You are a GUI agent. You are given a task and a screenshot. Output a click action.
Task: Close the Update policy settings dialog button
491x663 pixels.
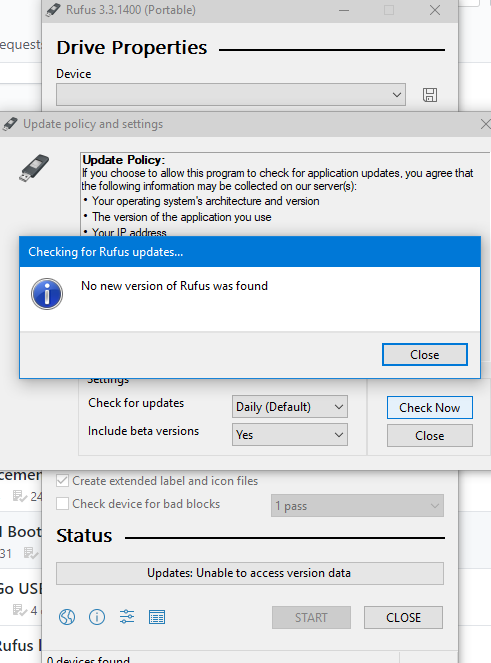coord(430,436)
